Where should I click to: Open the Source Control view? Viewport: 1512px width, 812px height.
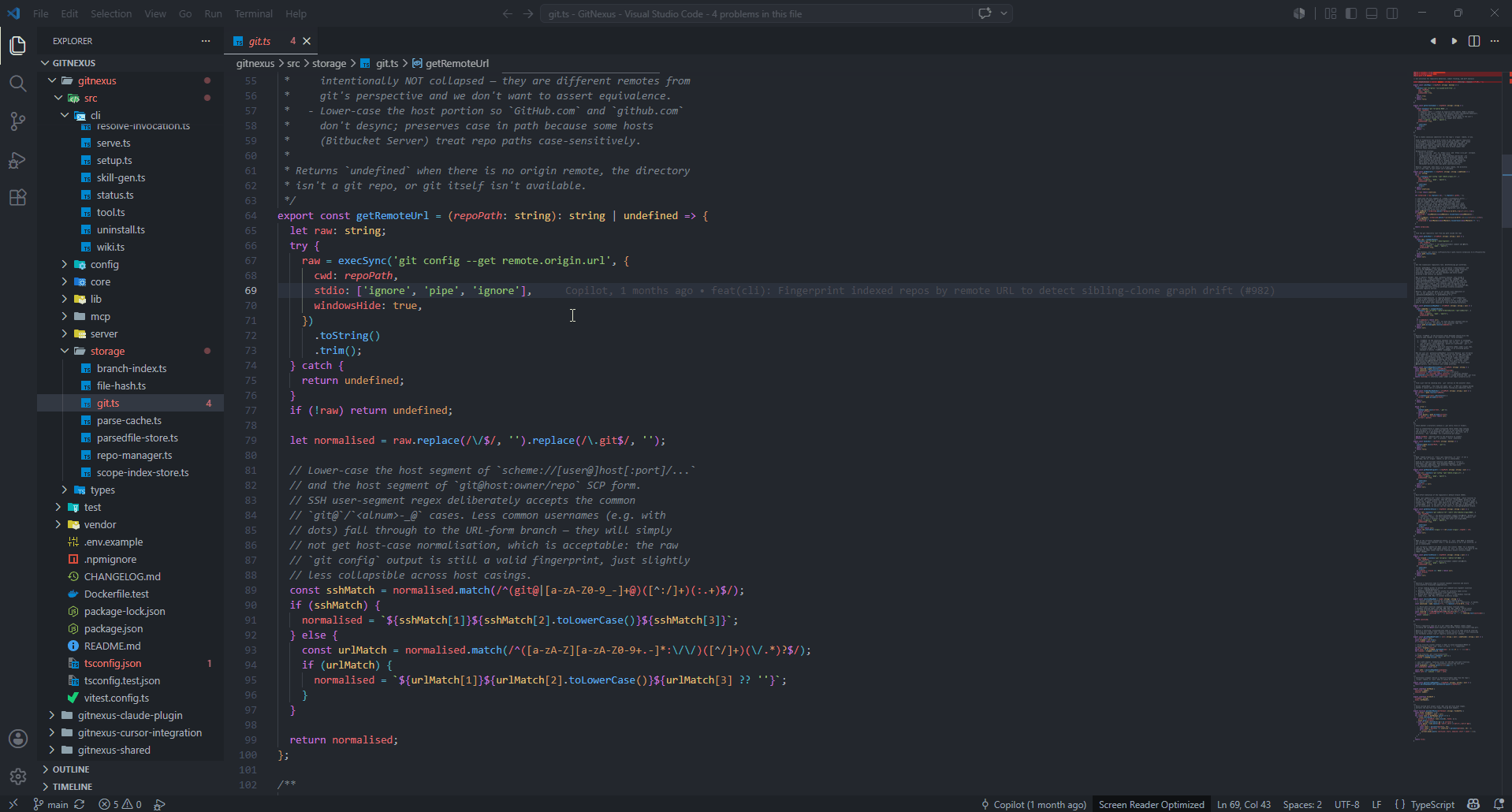[x=17, y=121]
